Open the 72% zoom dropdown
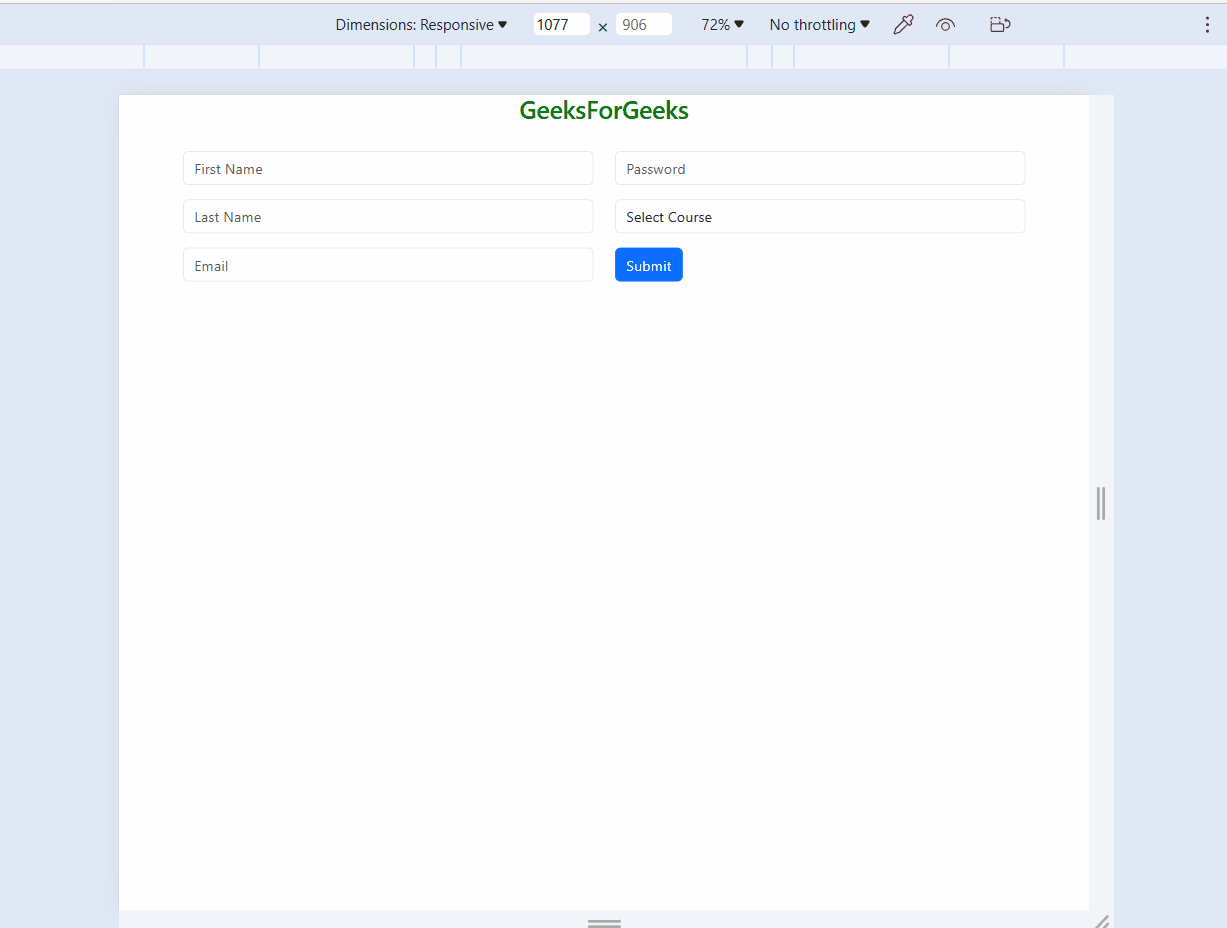The image size is (1227, 928). click(722, 25)
